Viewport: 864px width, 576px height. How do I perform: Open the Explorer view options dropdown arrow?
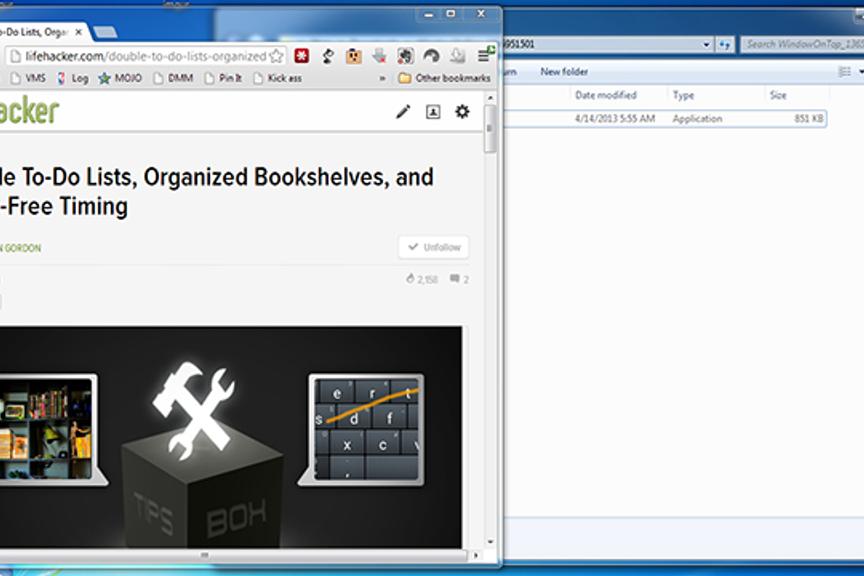coord(859,72)
